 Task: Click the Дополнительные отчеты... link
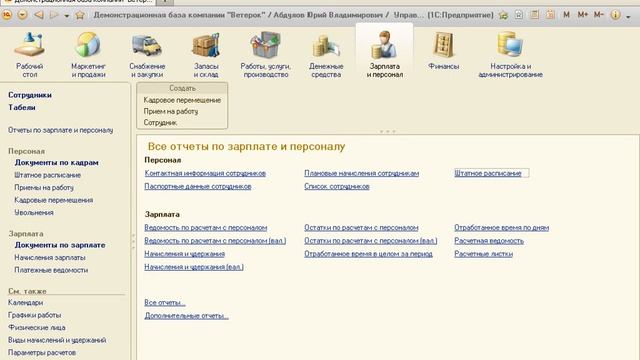click(x=186, y=316)
